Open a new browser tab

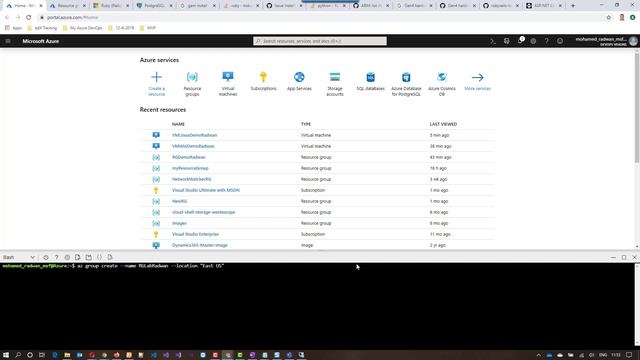click(573, 6)
